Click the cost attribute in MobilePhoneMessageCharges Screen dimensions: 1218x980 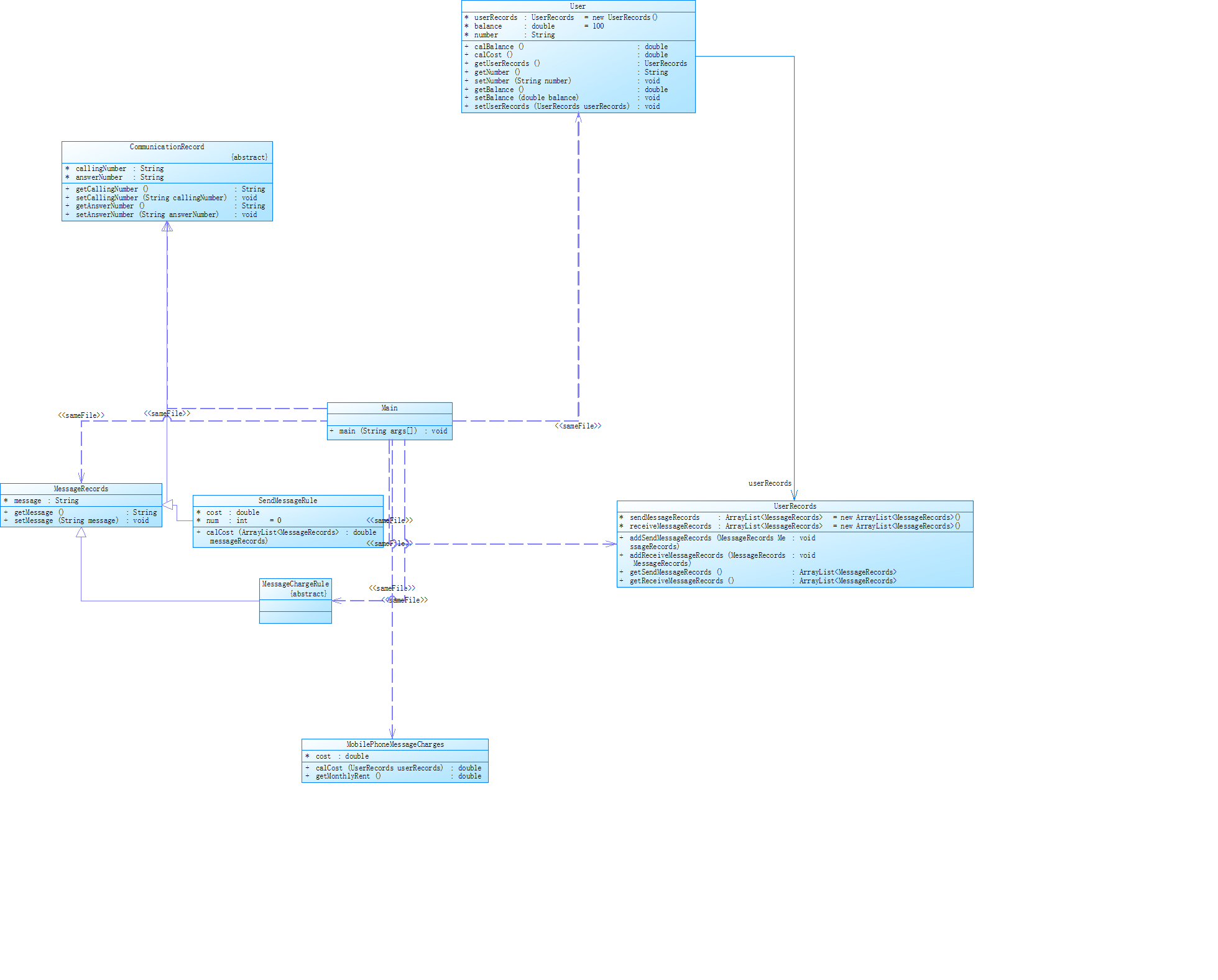323,757
